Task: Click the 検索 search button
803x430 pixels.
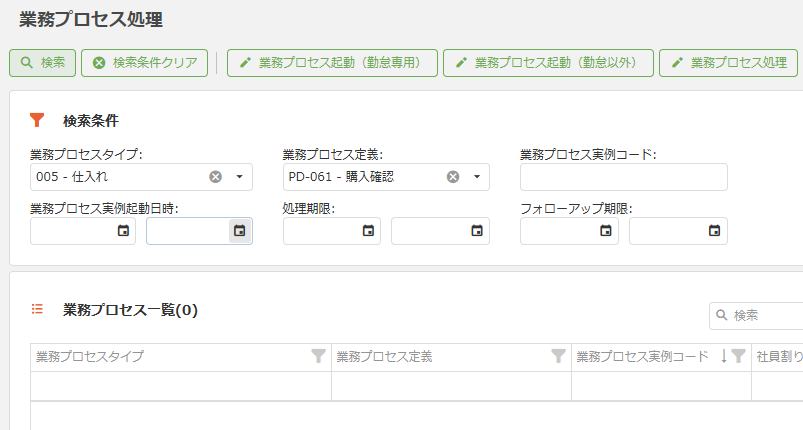Action: (43, 62)
